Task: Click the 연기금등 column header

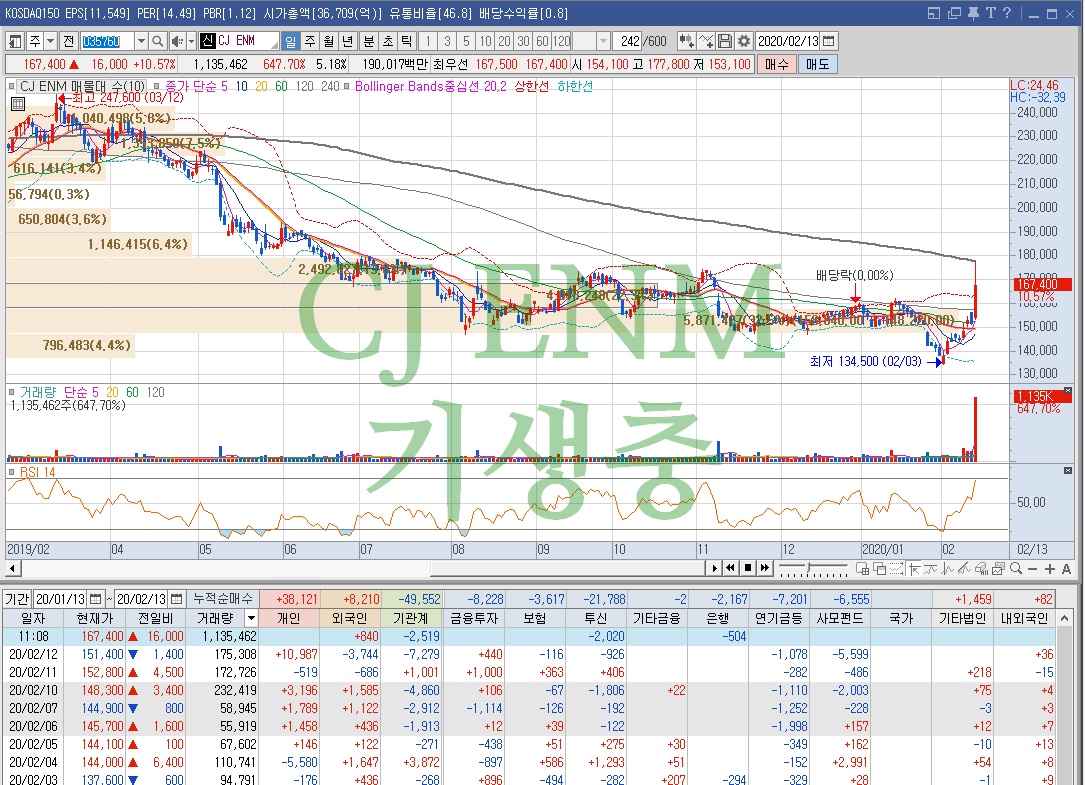Action: click(x=779, y=618)
